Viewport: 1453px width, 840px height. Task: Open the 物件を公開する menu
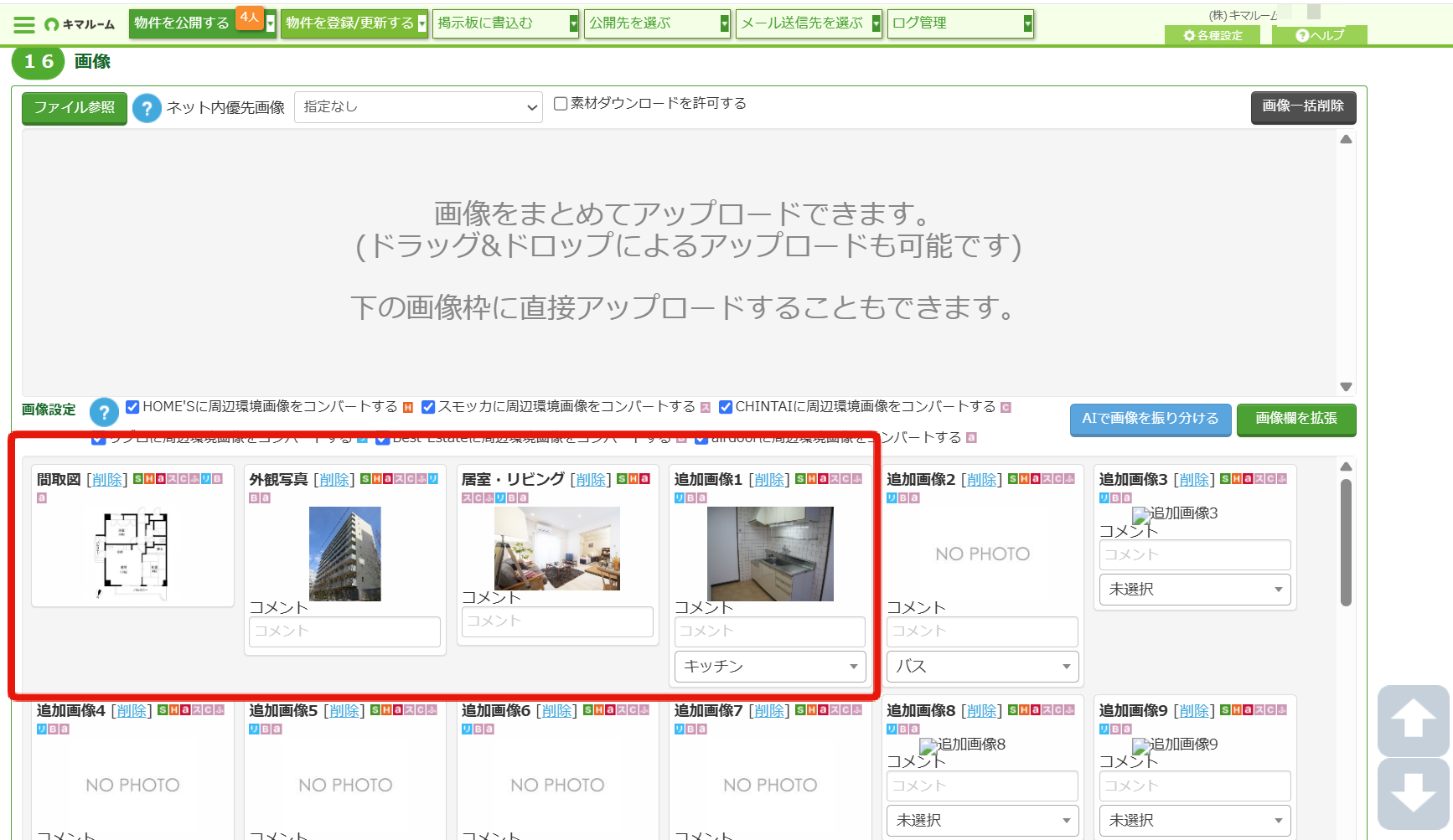(203, 23)
